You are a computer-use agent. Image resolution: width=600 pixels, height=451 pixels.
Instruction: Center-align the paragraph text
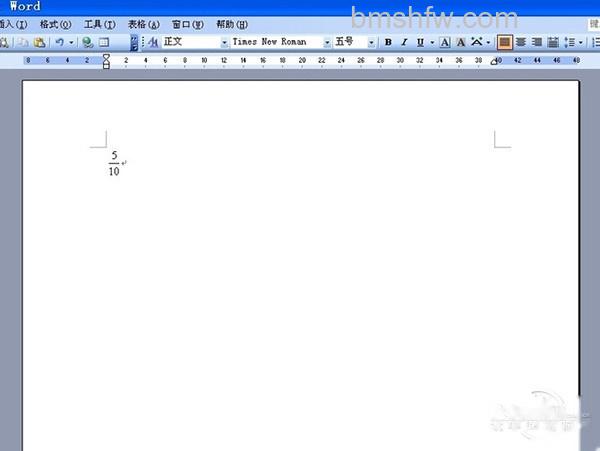coord(521,42)
